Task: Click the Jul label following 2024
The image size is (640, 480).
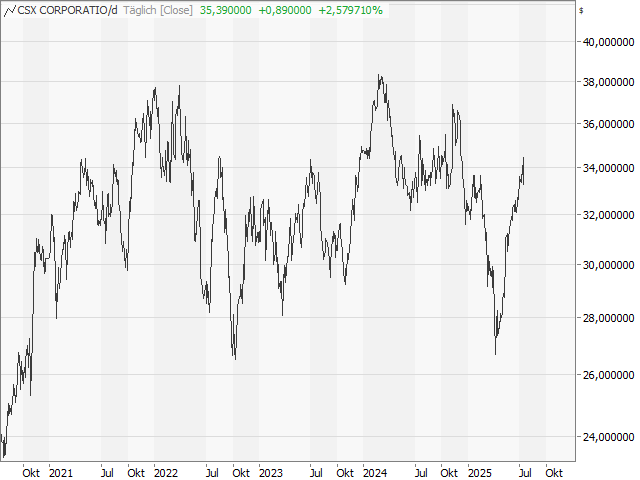Action: (x=421, y=473)
